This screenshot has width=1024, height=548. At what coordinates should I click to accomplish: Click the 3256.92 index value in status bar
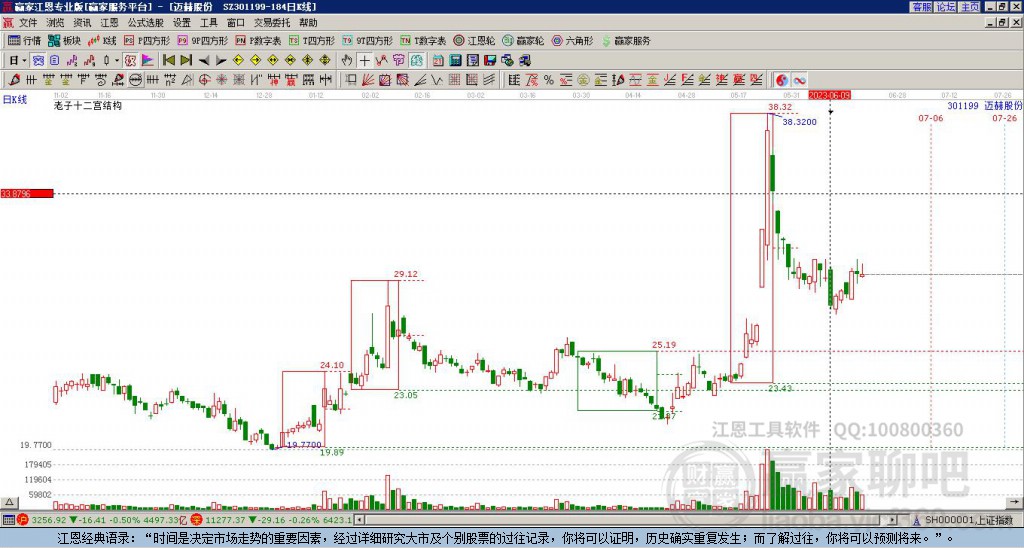(x=49, y=520)
